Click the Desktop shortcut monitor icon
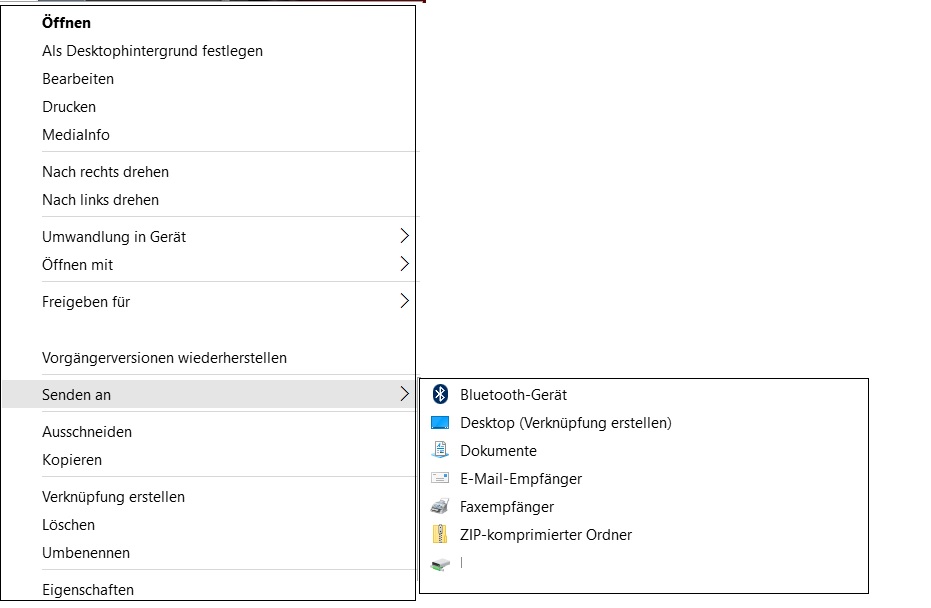The width and height of the screenshot is (931, 608). (x=440, y=423)
